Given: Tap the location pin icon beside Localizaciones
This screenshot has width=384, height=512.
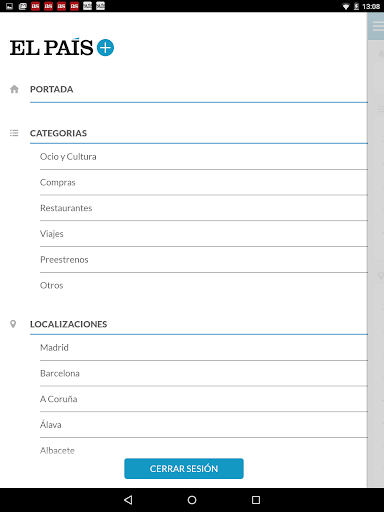Looking at the screenshot, I should coord(13,324).
